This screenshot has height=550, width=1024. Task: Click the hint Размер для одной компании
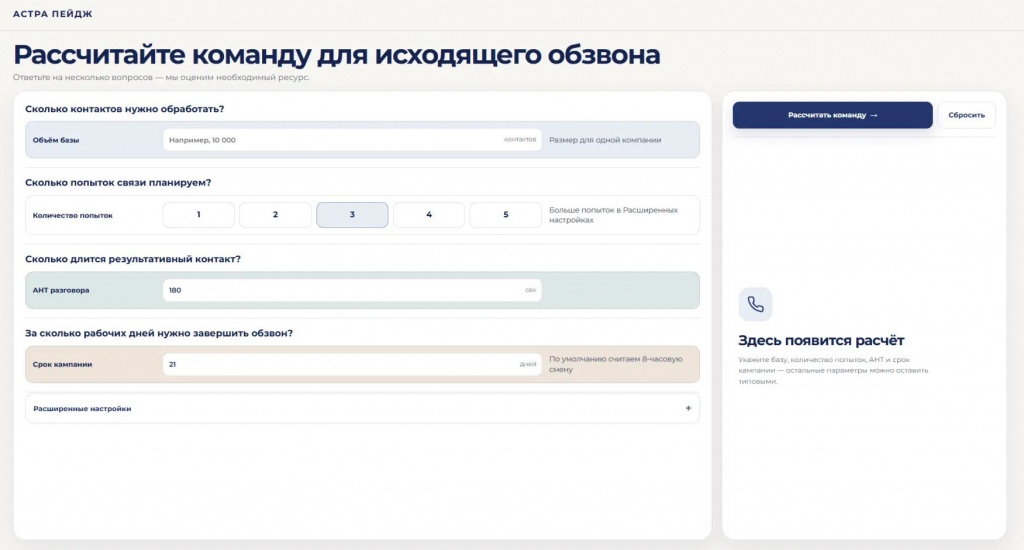pyautogui.click(x=605, y=140)
